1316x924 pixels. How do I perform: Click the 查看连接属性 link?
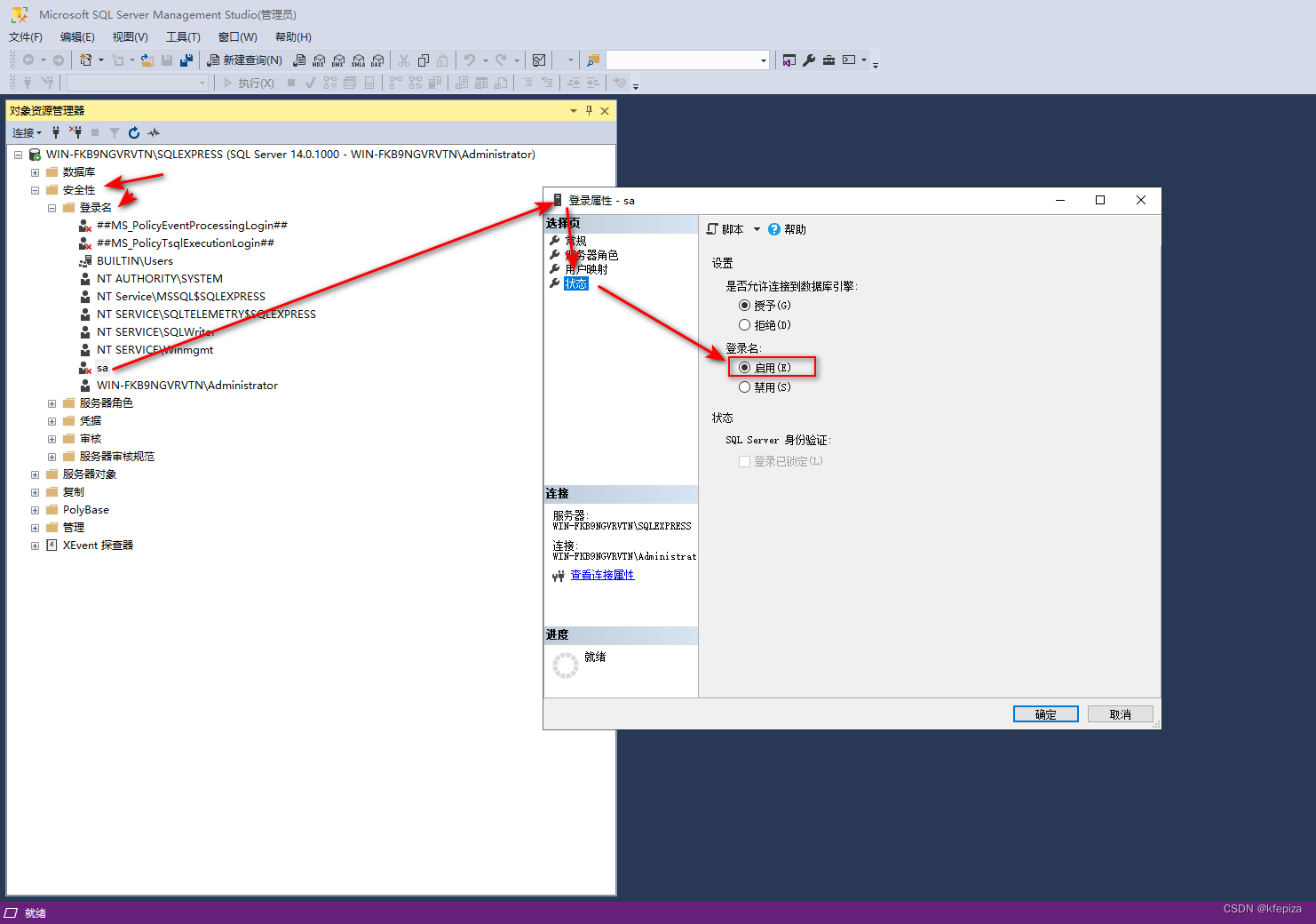(602, 575)
